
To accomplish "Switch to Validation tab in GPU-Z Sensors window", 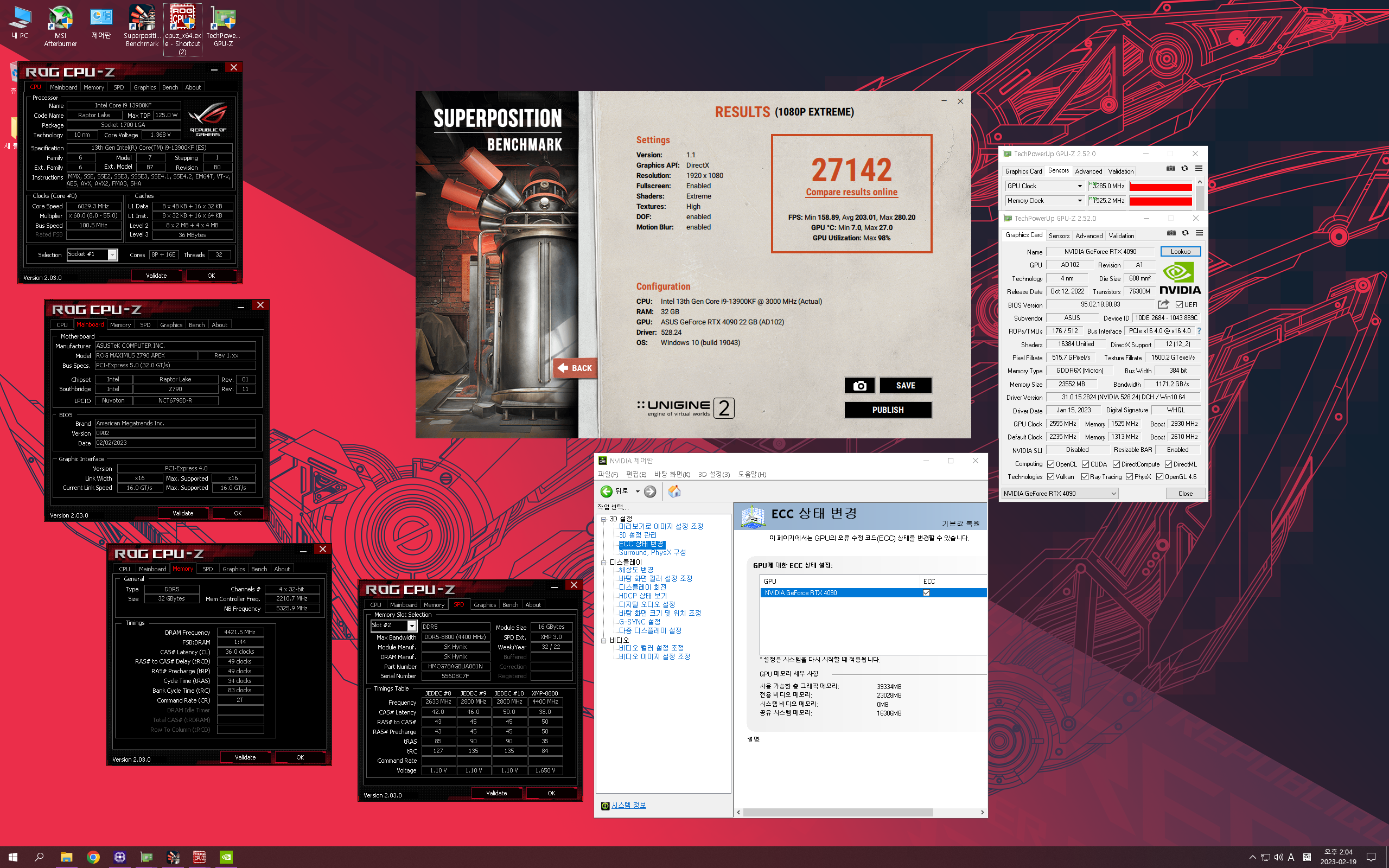I will click(x=1120, y=171).
